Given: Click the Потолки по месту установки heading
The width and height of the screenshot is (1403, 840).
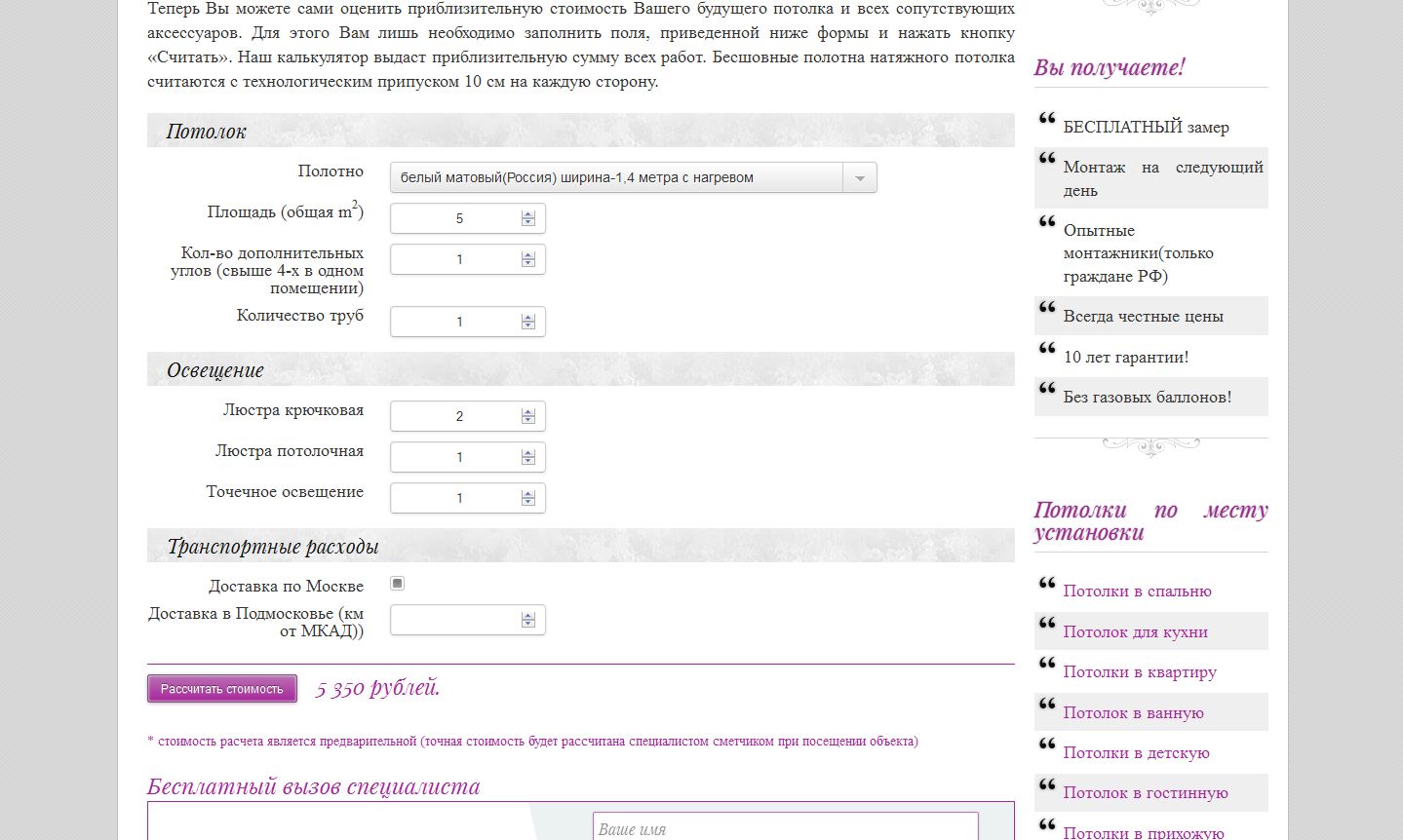Looking at the screenshot, I should pyautogui.click(x=1150, y=521).
